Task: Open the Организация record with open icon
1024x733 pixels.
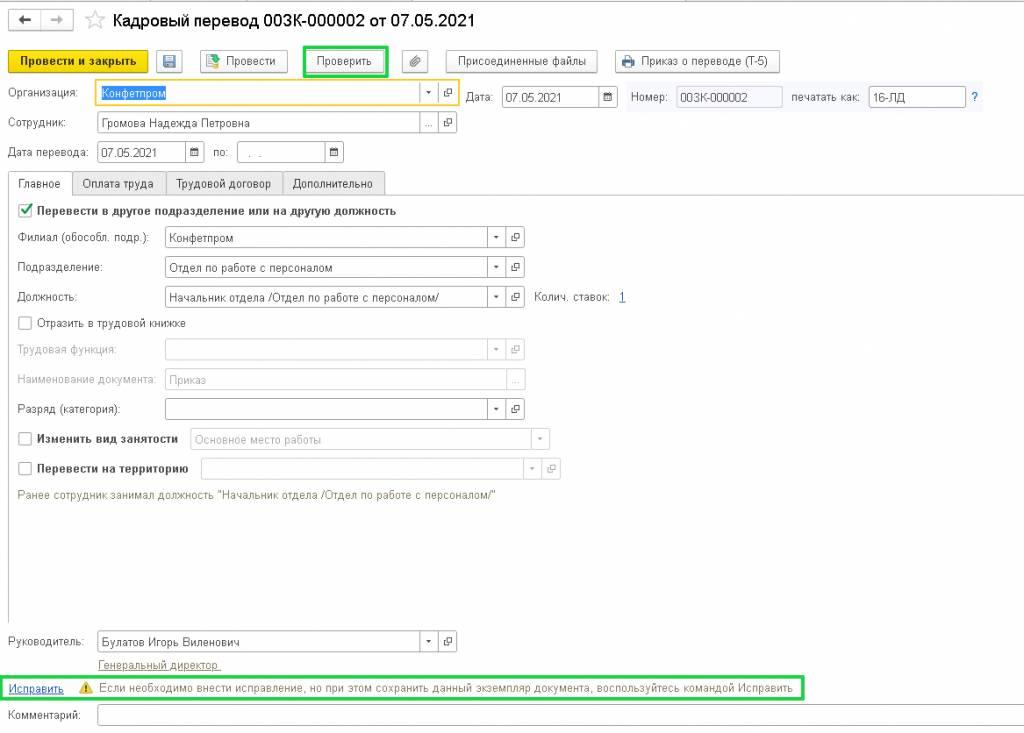Action: point(448,93)
